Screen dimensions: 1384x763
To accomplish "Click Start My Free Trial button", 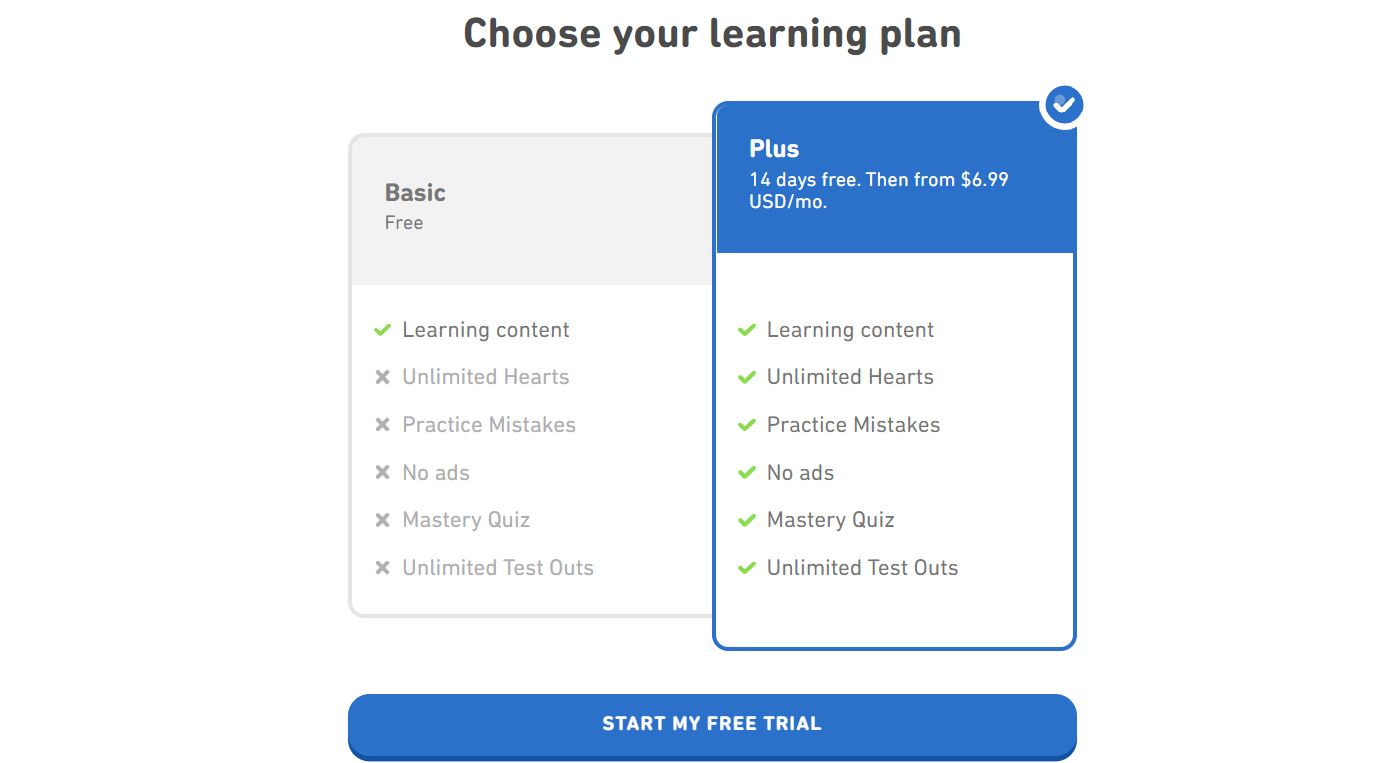I will tap(712, 724).
